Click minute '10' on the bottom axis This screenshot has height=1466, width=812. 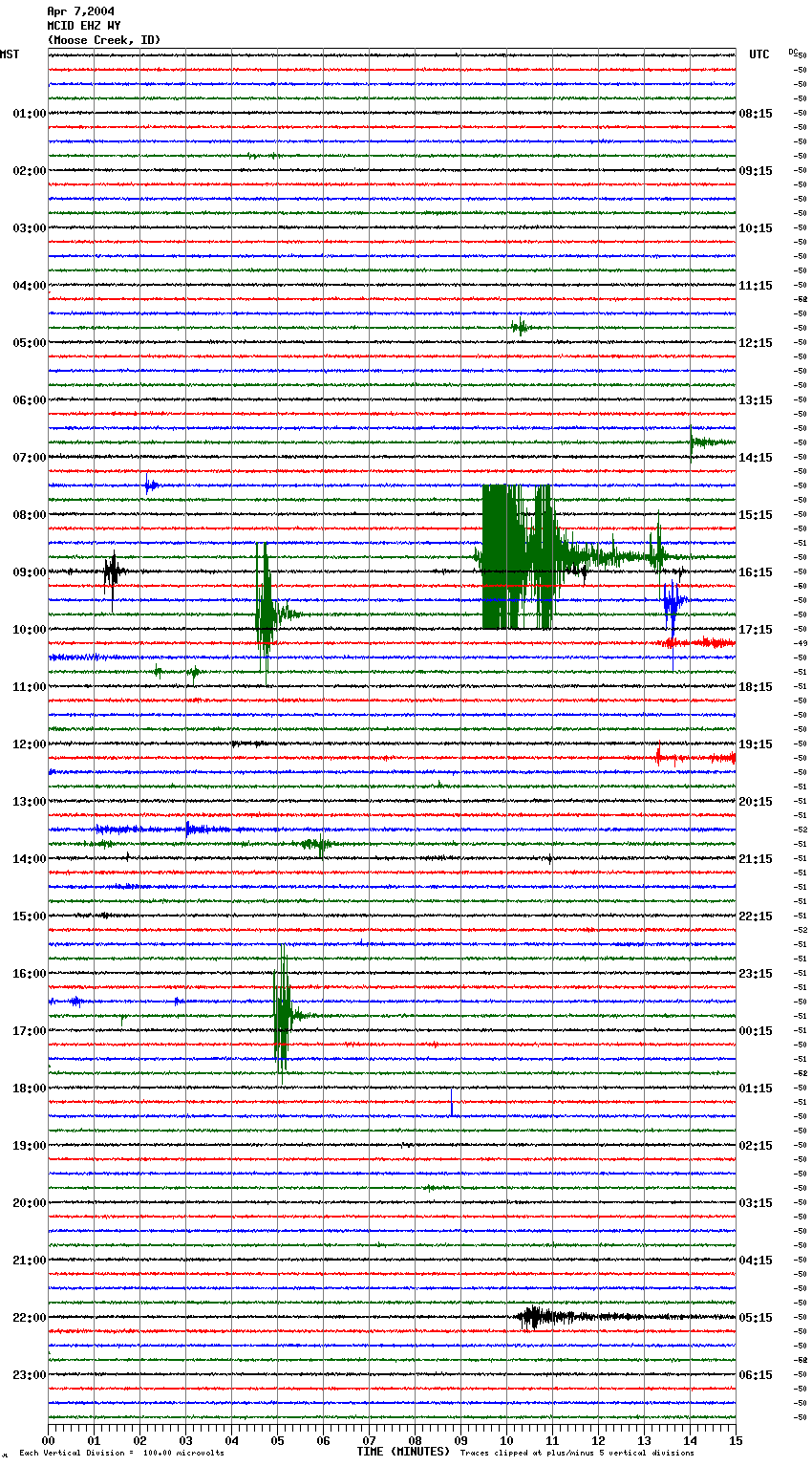click(506, 1440)
